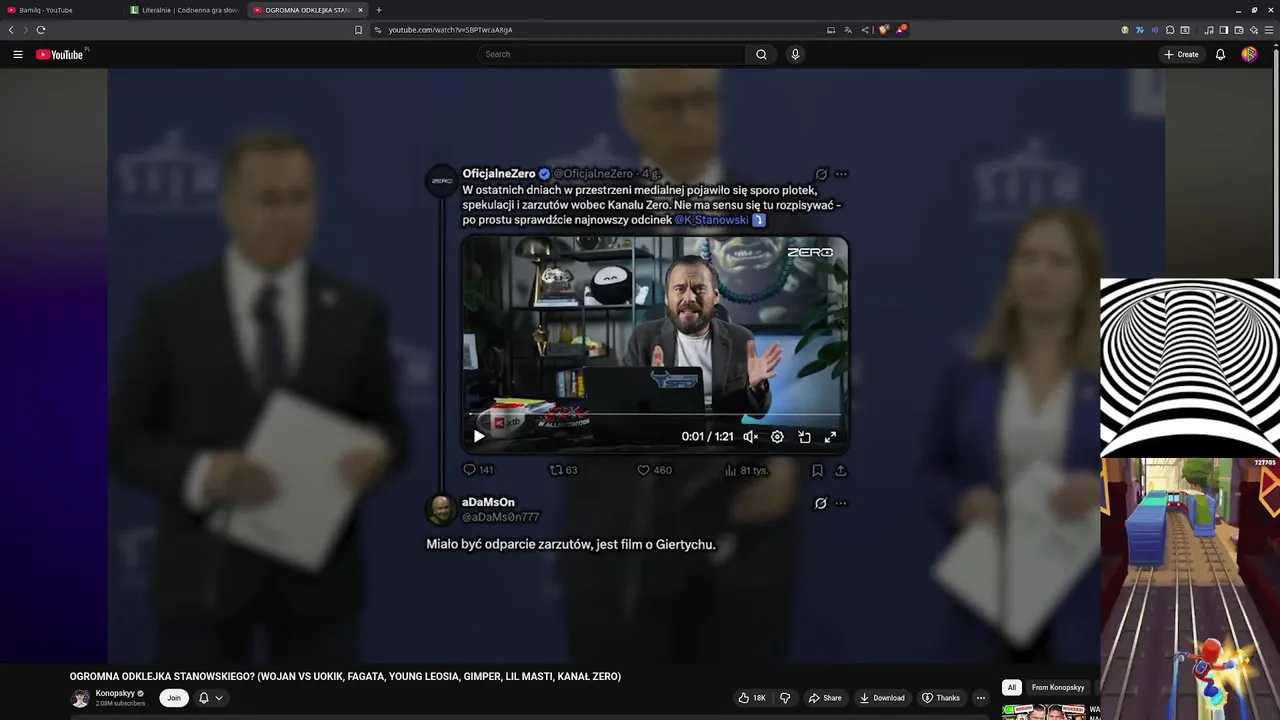The height and width of the screenshot is (720, 1280).
Task: Switch to the Literalnie tab
Action: tap(184, 10)
